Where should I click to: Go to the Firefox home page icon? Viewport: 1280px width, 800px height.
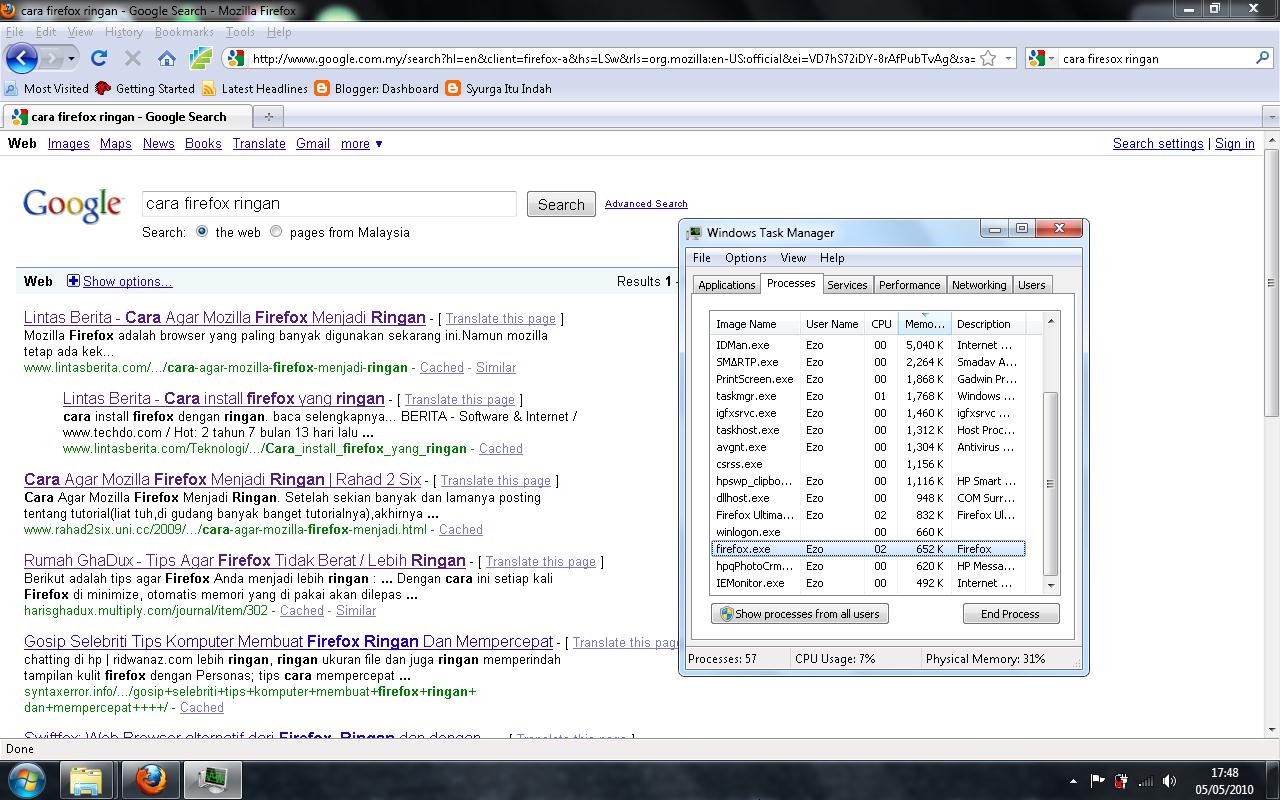coord(167,58)
